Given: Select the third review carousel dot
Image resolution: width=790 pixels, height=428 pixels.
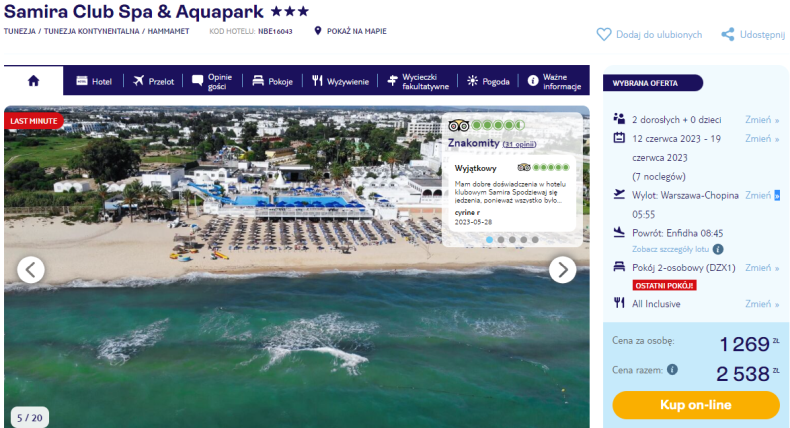Looking at the screenshot, I should 512,240.
